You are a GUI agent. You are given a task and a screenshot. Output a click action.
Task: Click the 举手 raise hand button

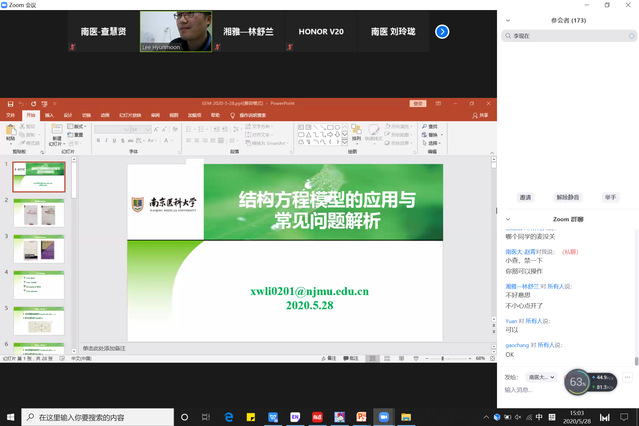coord(610,197)
